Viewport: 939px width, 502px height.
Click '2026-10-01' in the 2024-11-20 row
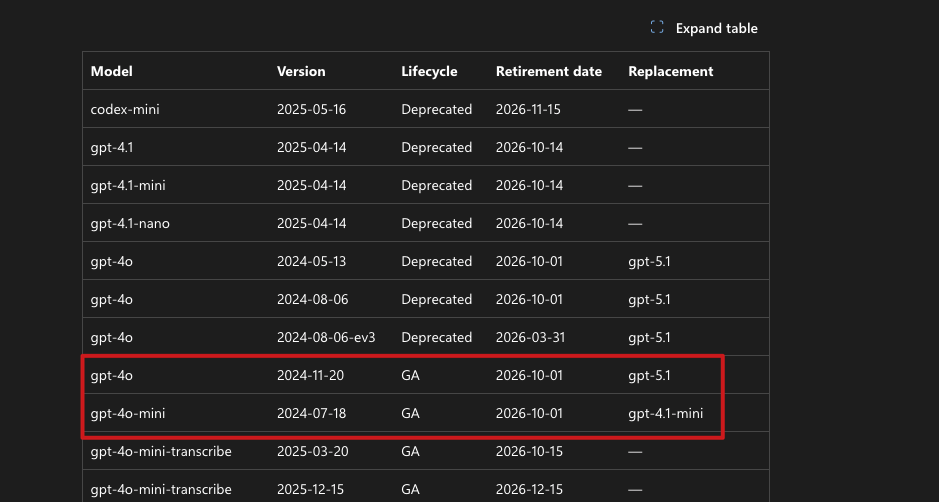tap(529, 376)
